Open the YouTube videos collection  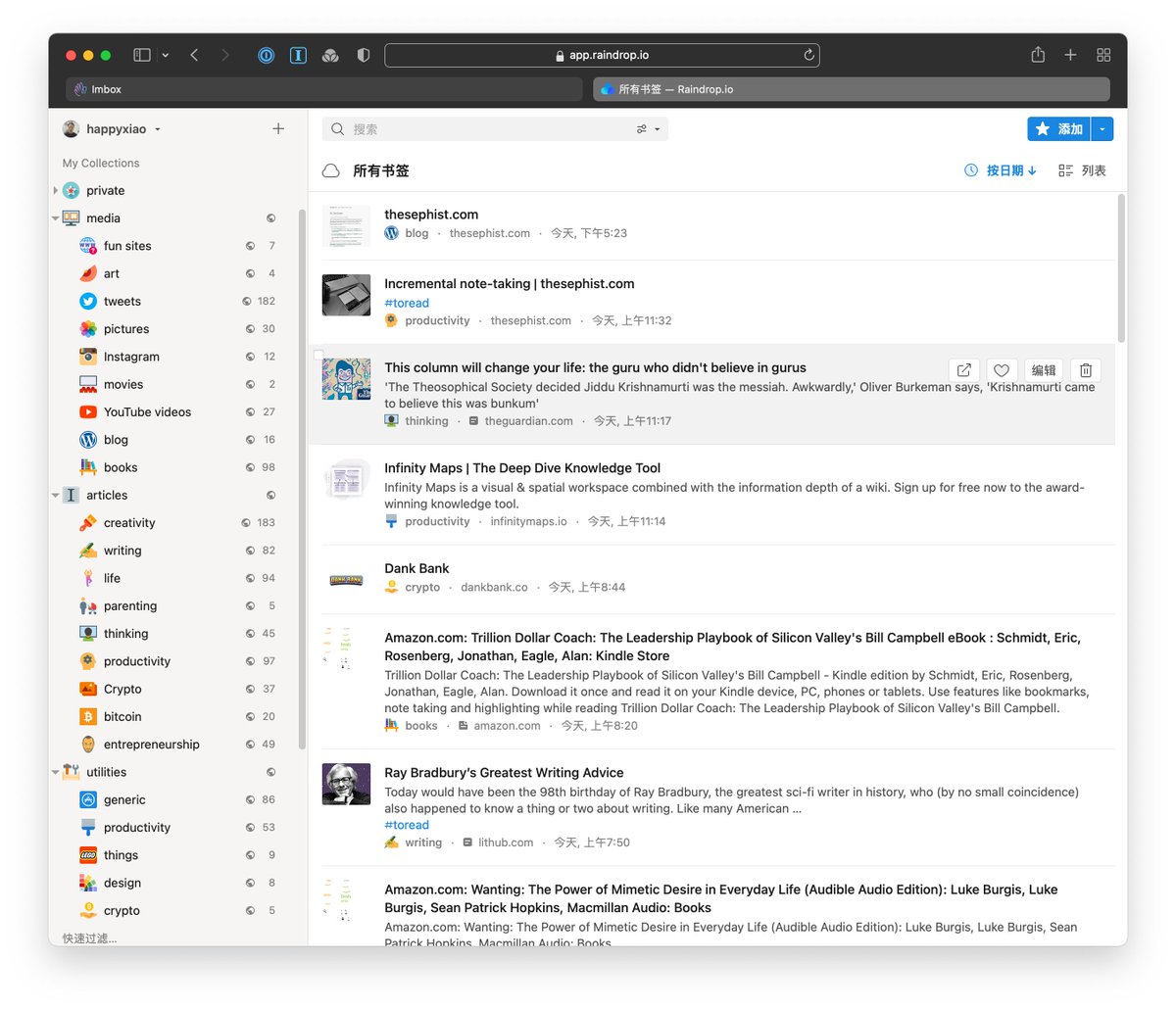pos(178,411)
